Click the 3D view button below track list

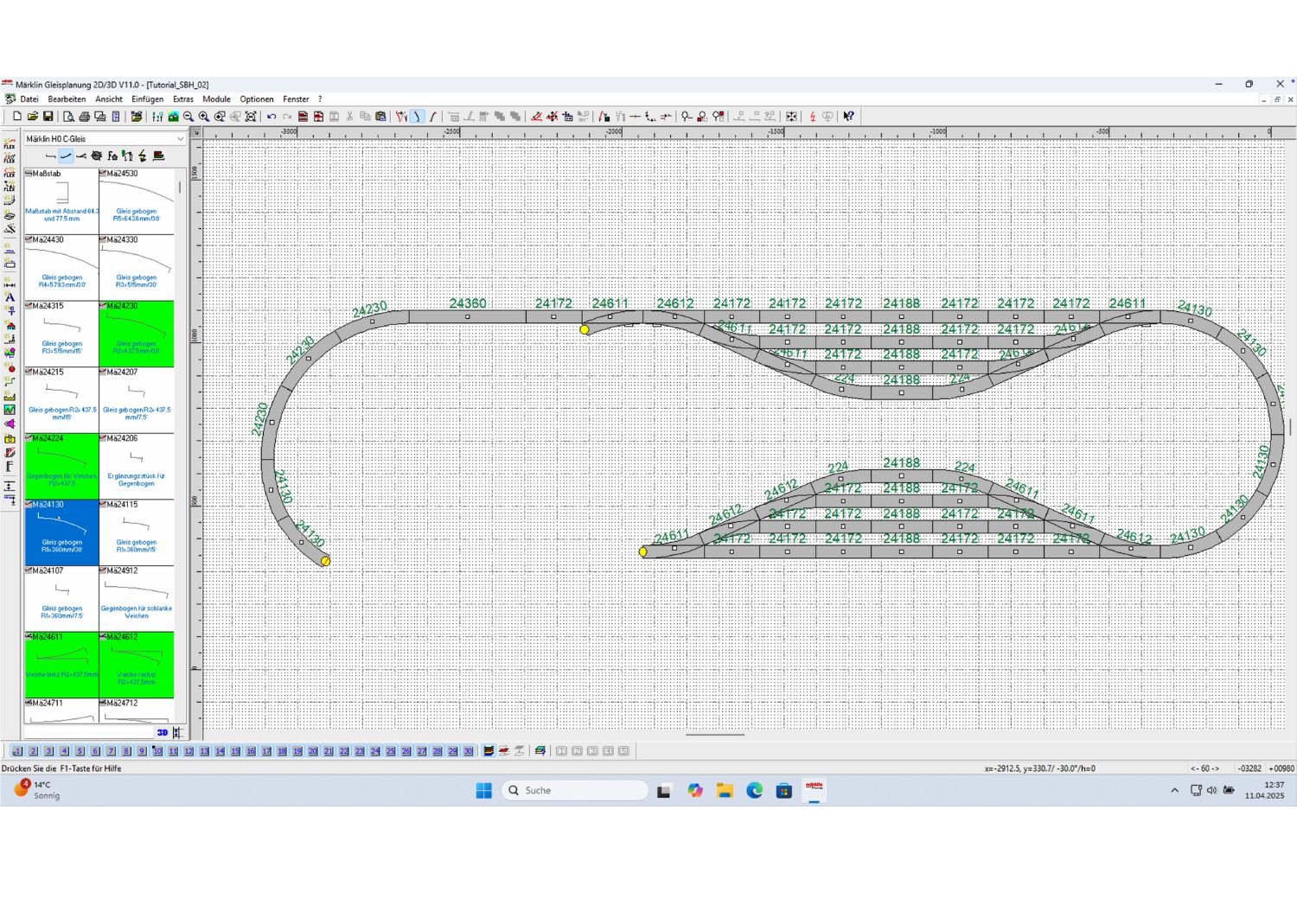163,732
